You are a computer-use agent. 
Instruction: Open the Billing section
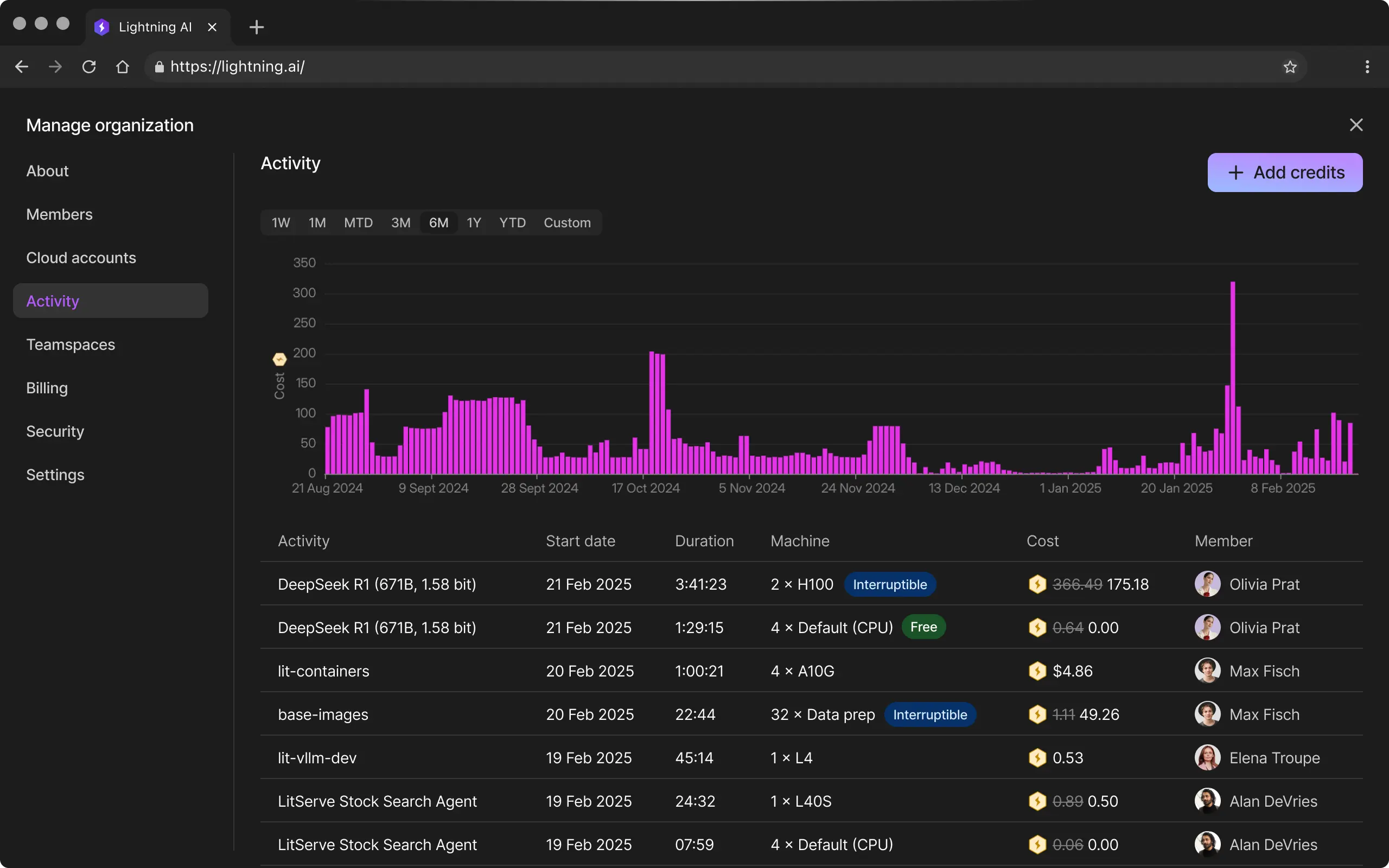[47, 388]
